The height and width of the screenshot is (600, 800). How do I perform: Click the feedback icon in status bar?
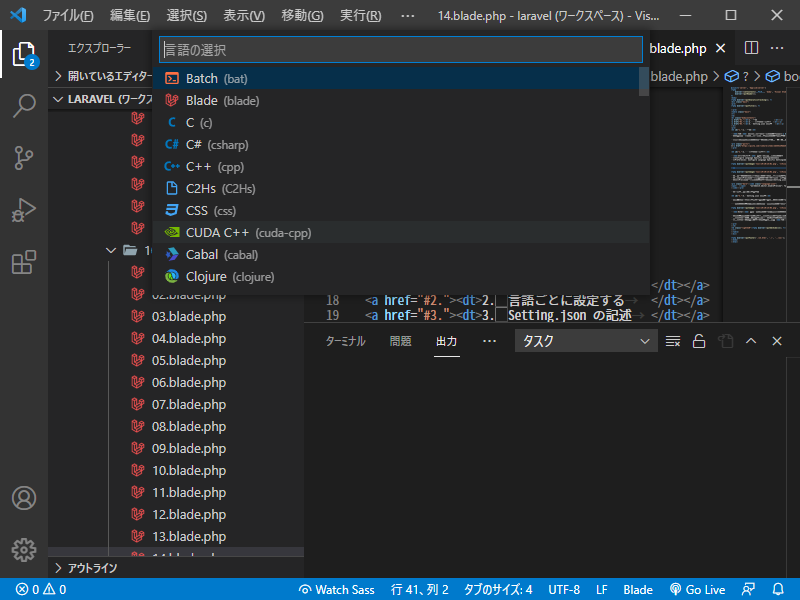click(x=748, y=589)
